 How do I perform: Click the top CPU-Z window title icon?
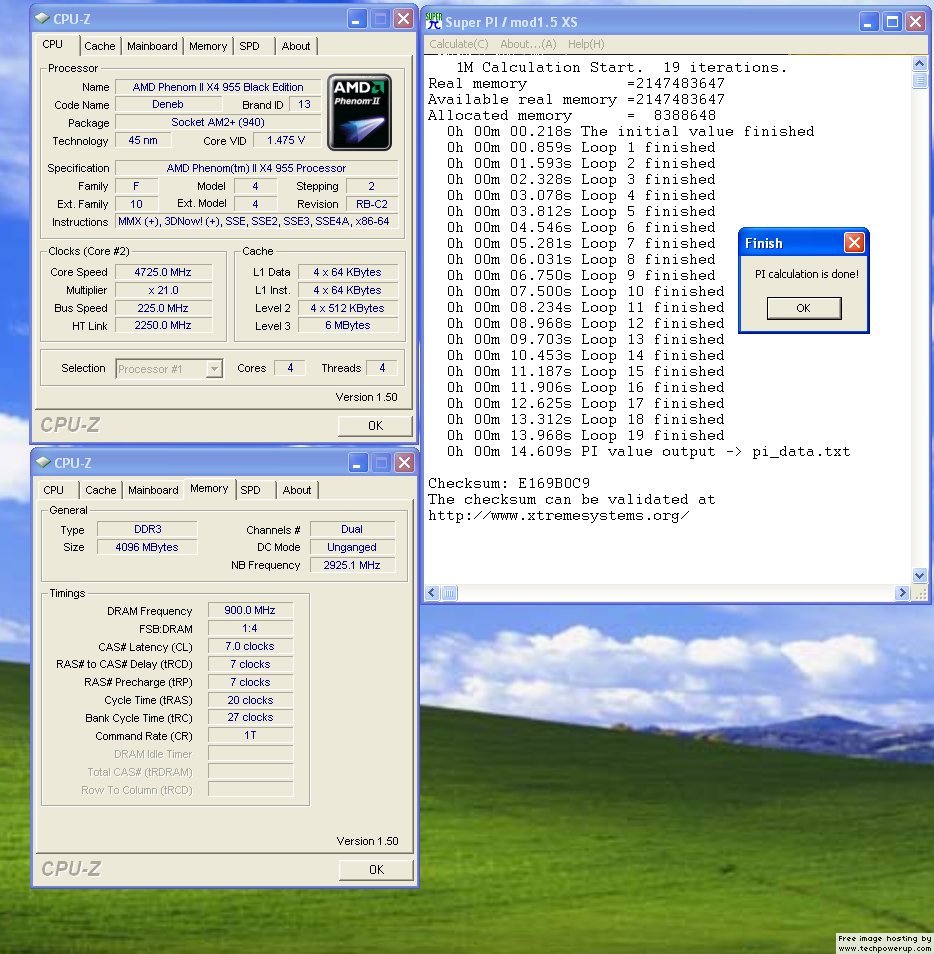[x=42, y=18]
